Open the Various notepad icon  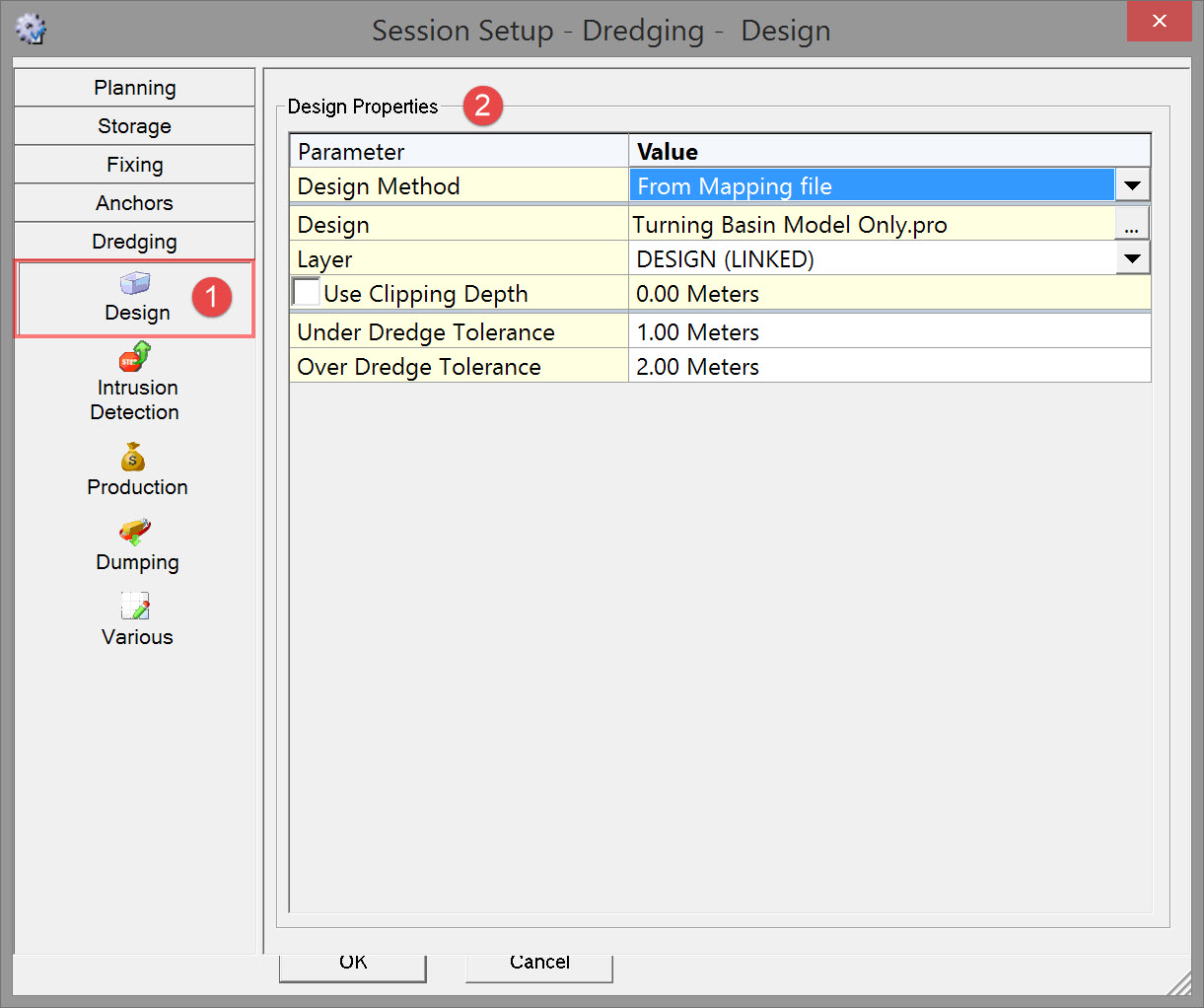(135, 607)
